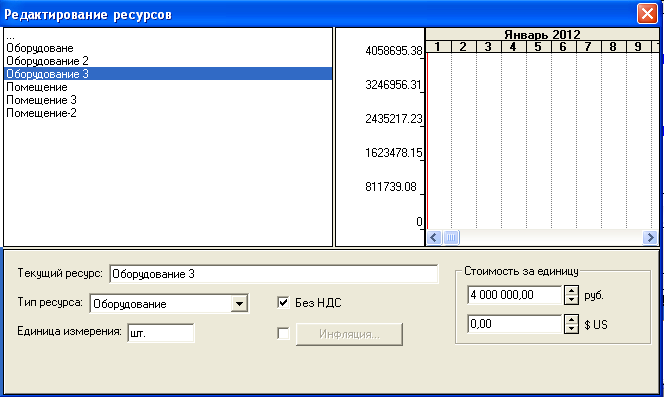
Task: Enable the inflation checkbox next to Инфляция
Action: tap(283, 333)
